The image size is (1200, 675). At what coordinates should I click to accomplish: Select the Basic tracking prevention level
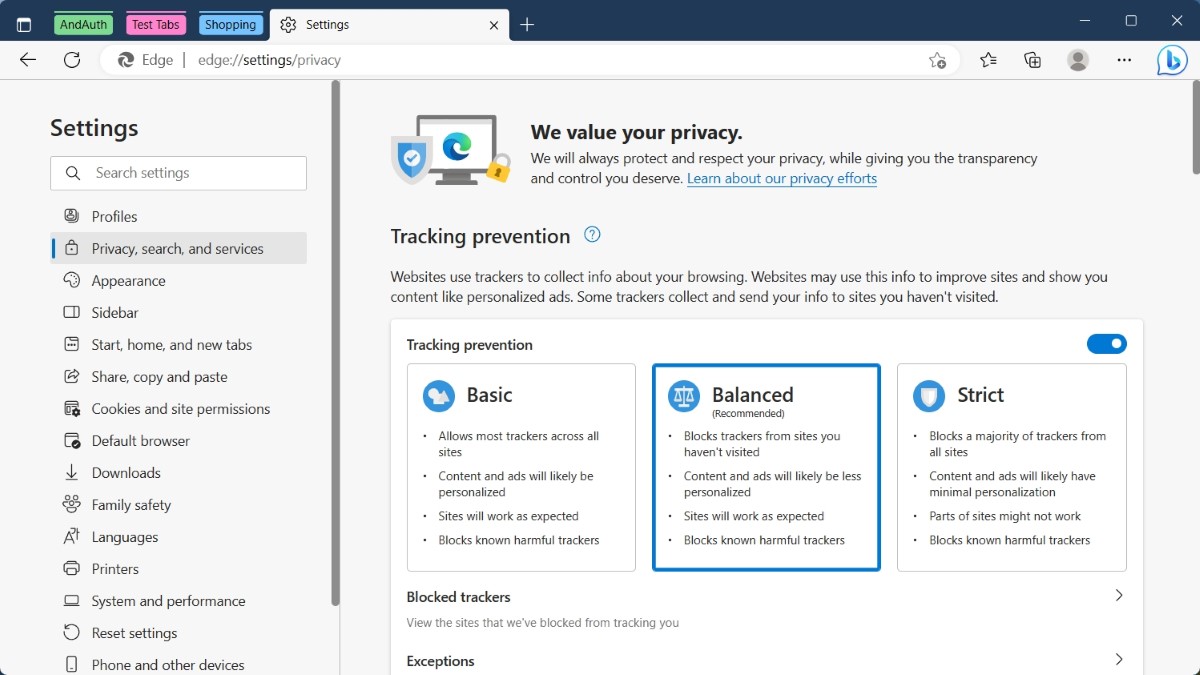[x=521, y=467]
